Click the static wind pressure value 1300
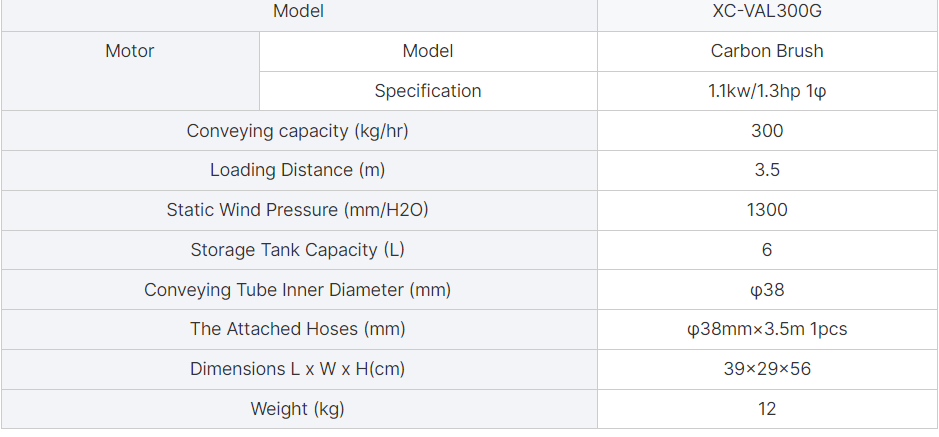 click(x=767, y=210)
